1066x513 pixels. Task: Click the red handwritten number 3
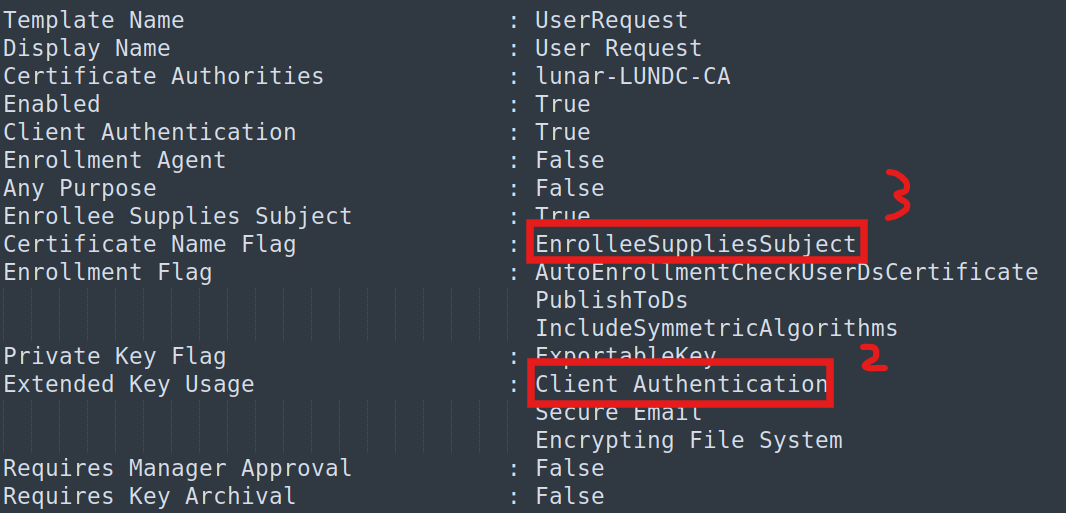tap(897, 194)
